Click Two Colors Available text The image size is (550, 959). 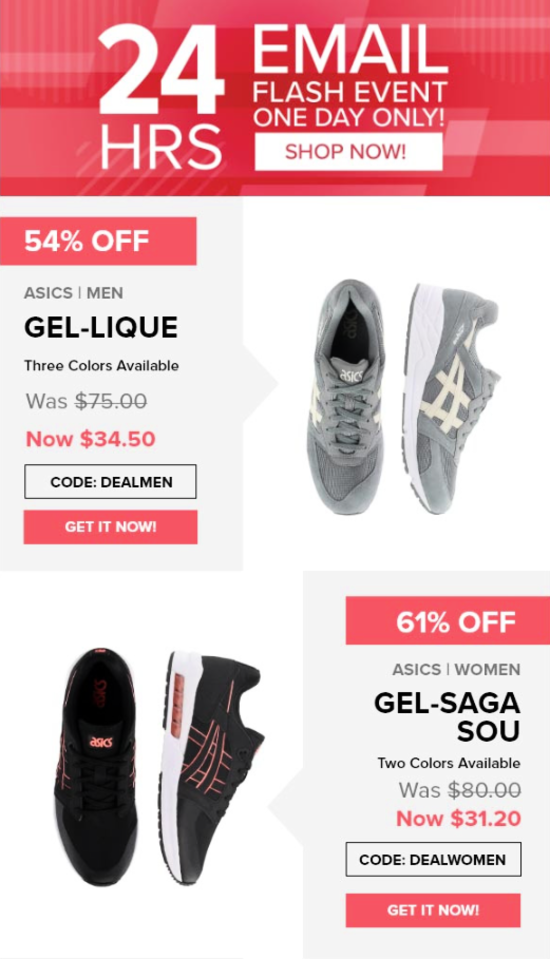449,763
